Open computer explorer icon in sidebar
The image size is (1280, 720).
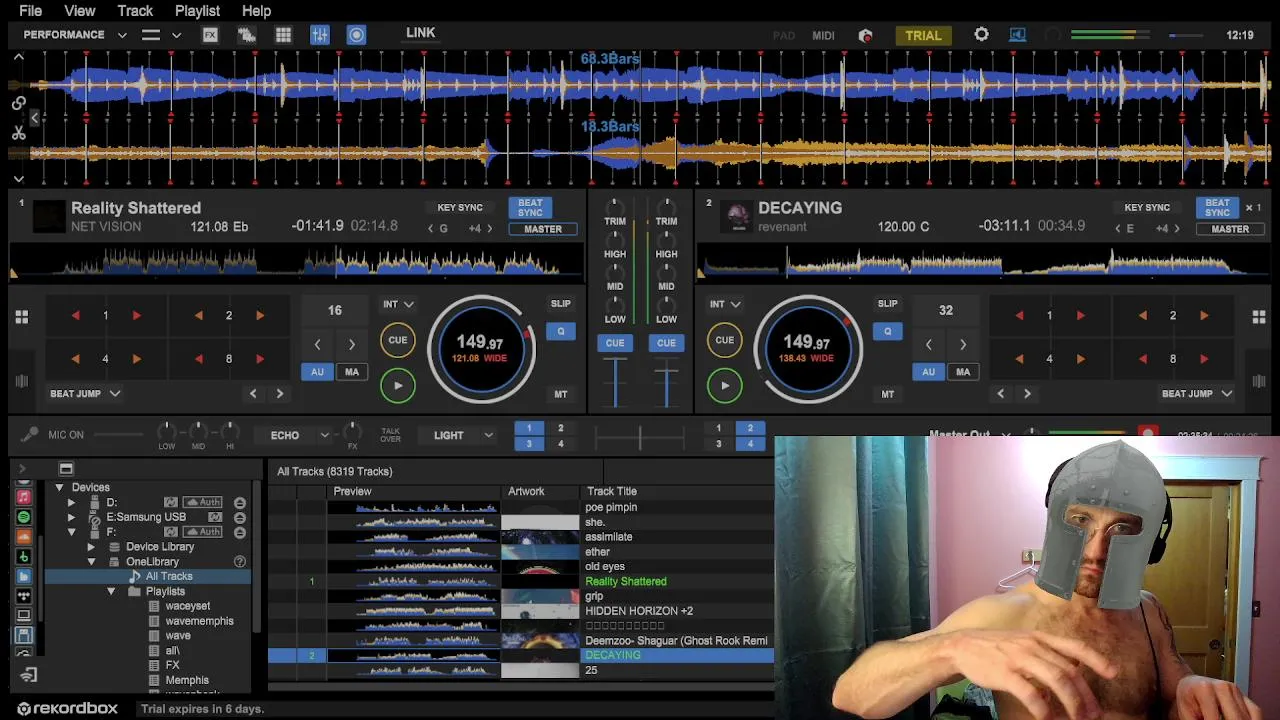[24, 615]
